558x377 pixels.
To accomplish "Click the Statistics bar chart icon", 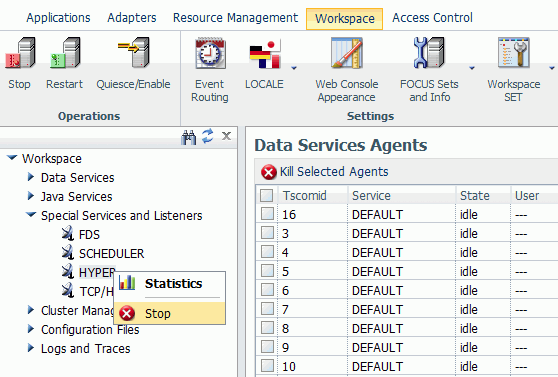I will click(127, 283).
